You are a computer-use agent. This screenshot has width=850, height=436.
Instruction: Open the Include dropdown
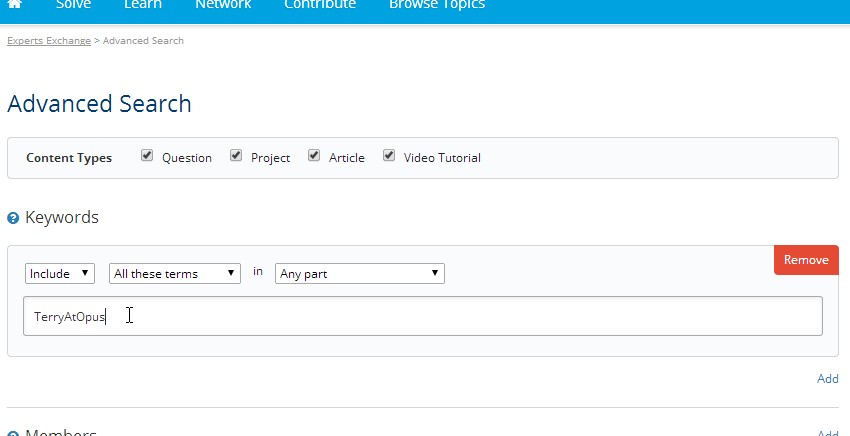click(x=60, y=273)
